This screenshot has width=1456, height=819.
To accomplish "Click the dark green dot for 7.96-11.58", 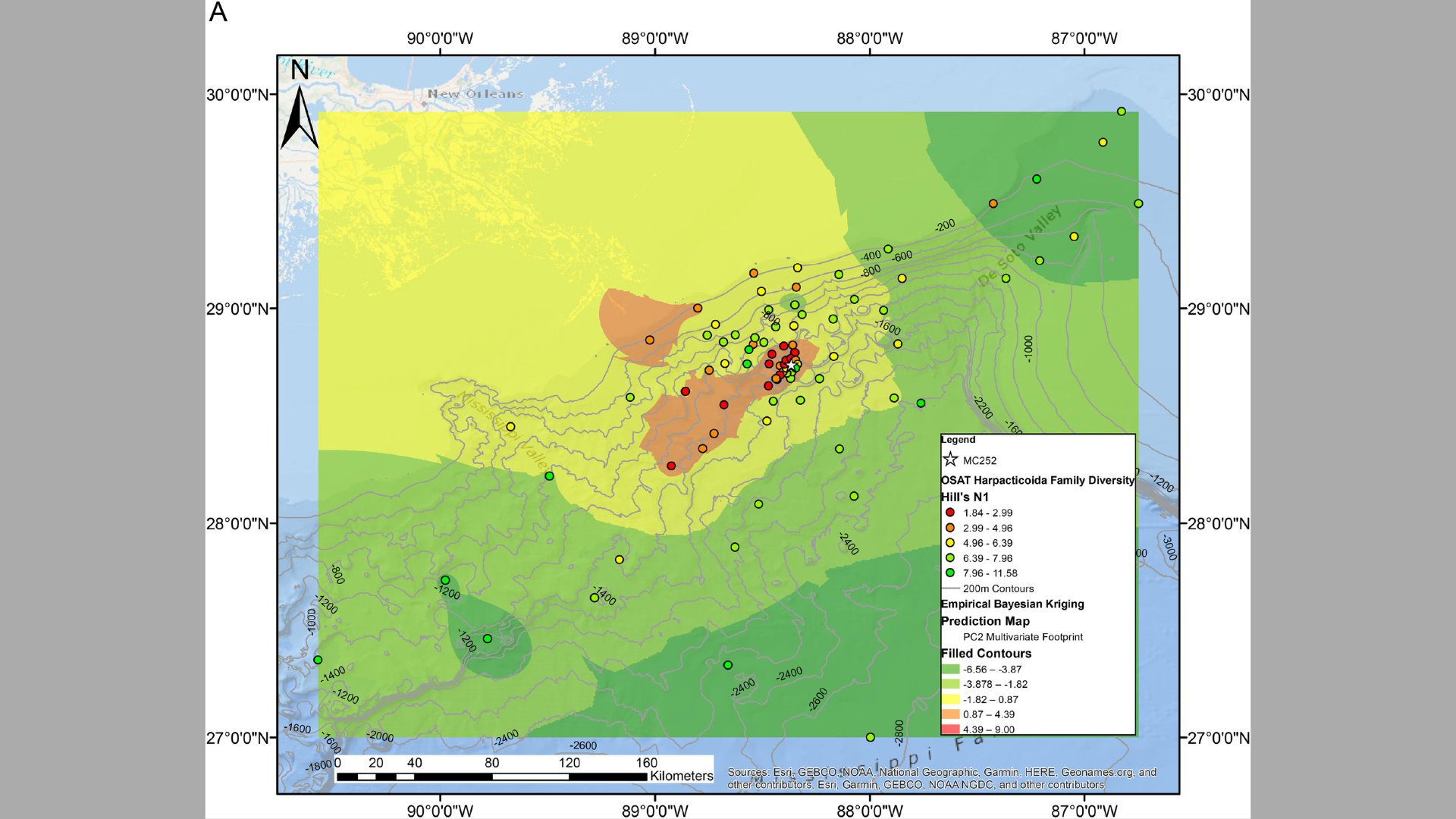I will (950, 573).
